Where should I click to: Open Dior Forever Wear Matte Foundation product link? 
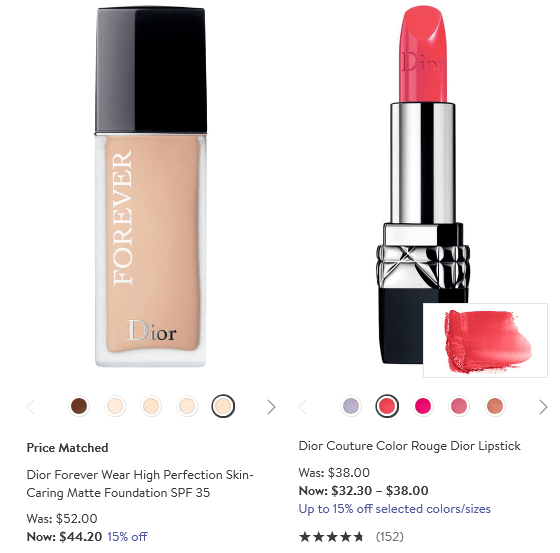(140, 484)
